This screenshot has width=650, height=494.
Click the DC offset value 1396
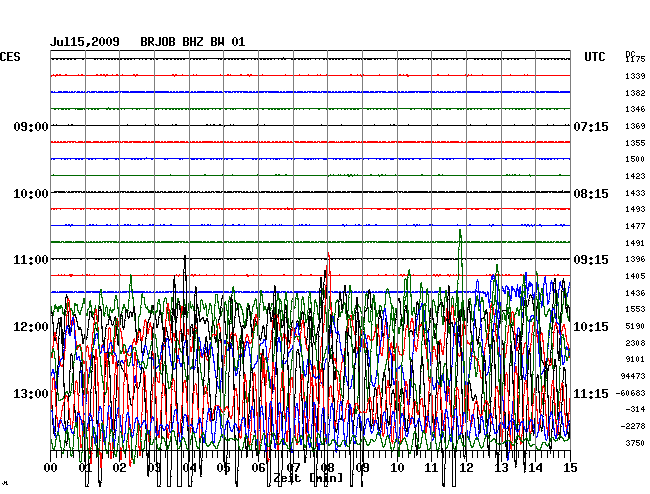click(x=635, y=259)
